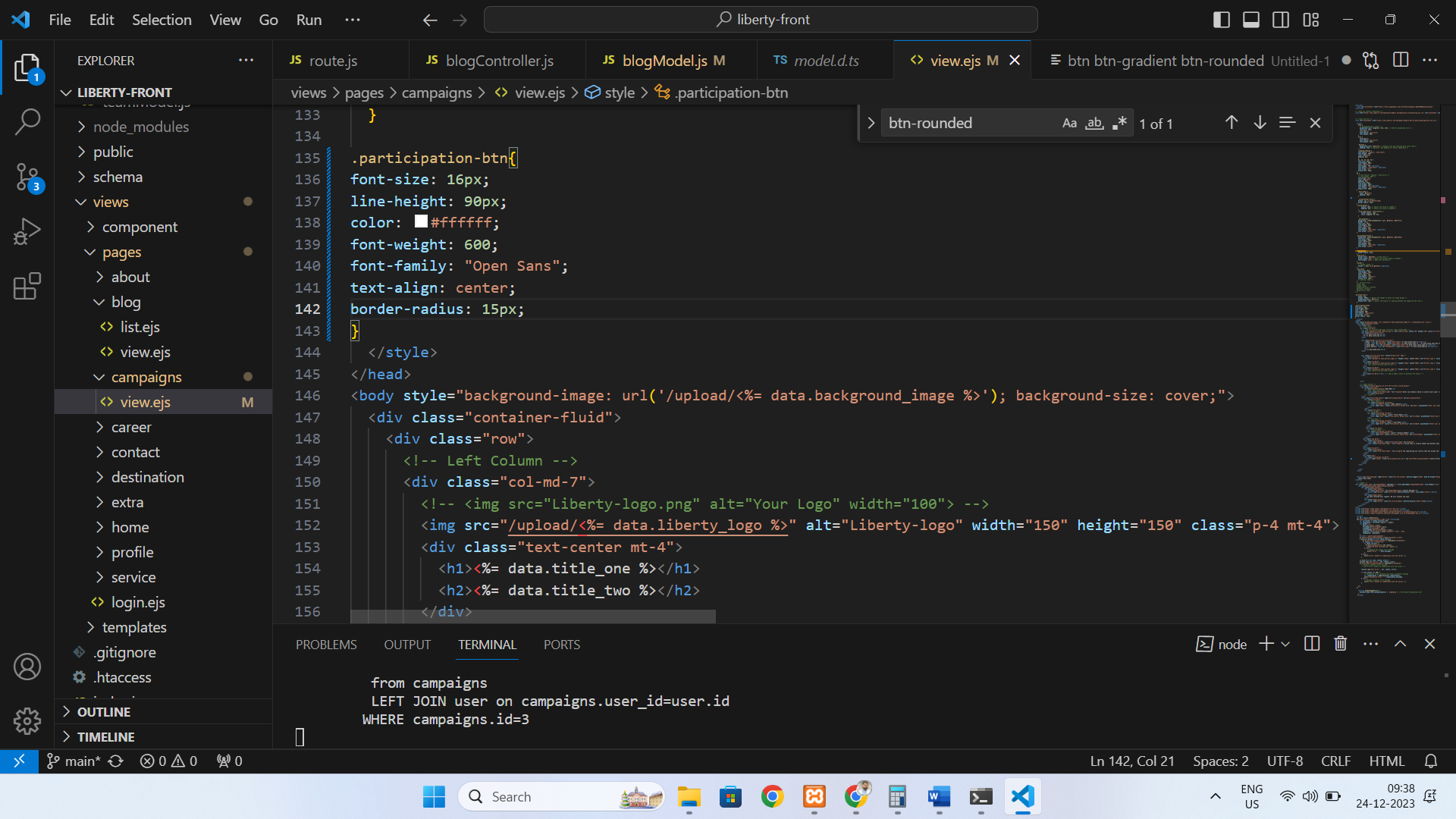Image resolution: width=1456 pixels, height=819 pixels.
Task: Toggle Use Regular Expression in find
Action: (1119, 123)
